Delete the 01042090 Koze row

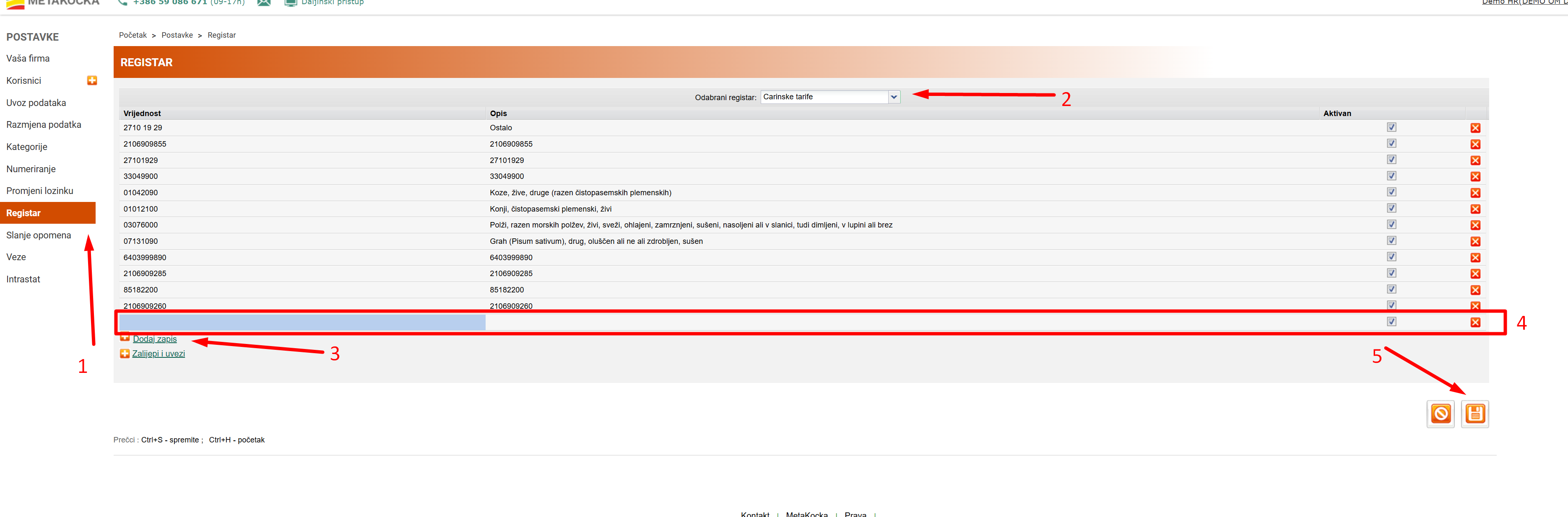click(1475, 193)
